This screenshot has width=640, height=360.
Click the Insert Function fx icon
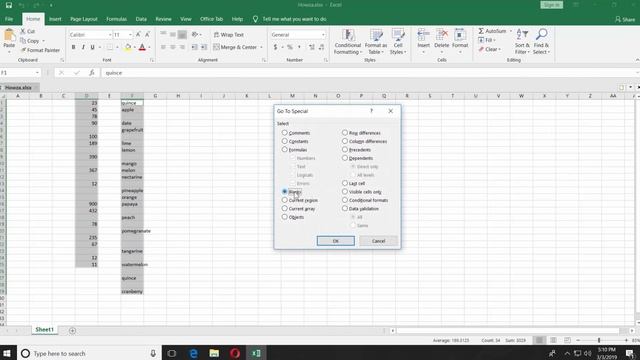pyautogui.click(x=92, y=73)
